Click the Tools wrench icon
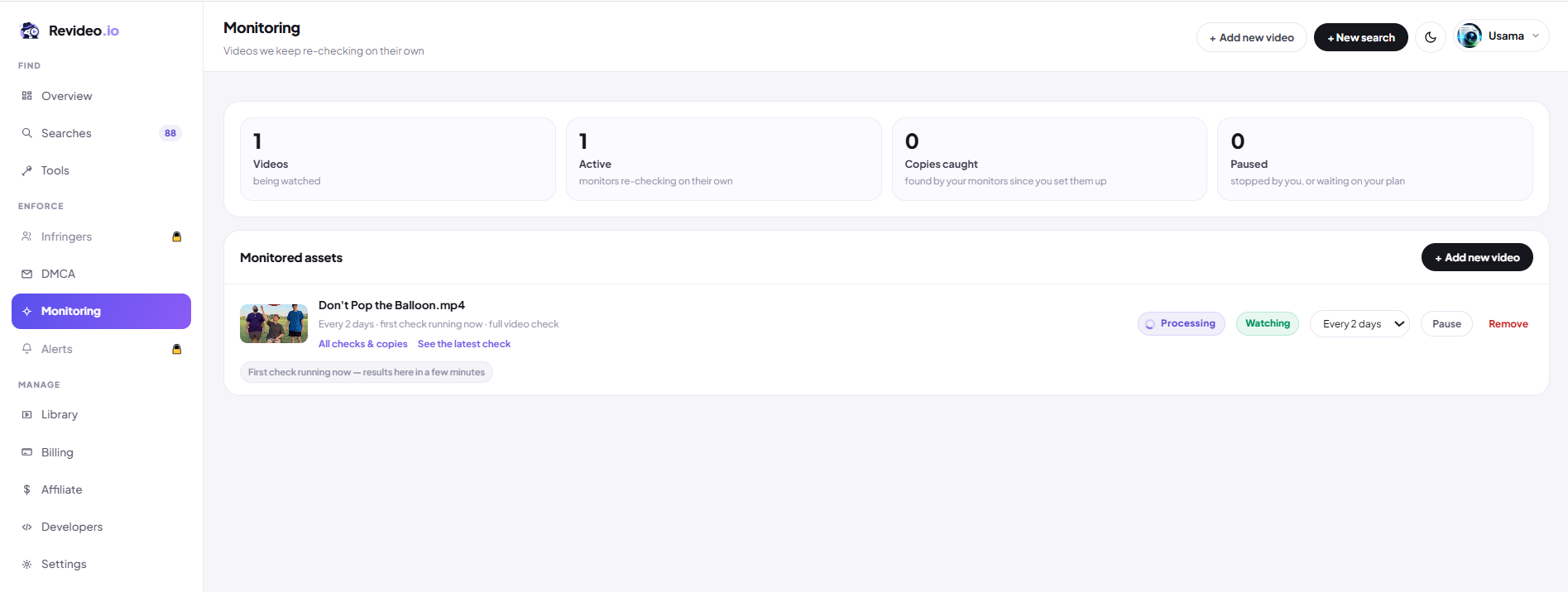 [26, 170]
